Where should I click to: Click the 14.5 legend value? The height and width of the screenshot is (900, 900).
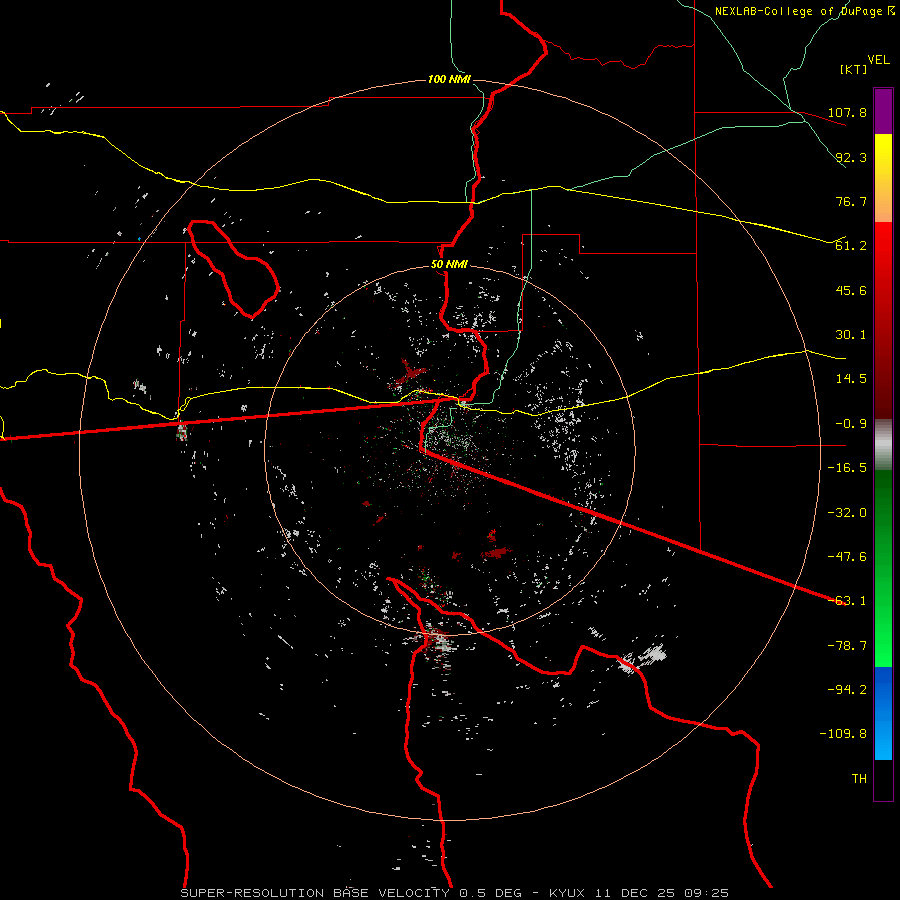point(851,379)
